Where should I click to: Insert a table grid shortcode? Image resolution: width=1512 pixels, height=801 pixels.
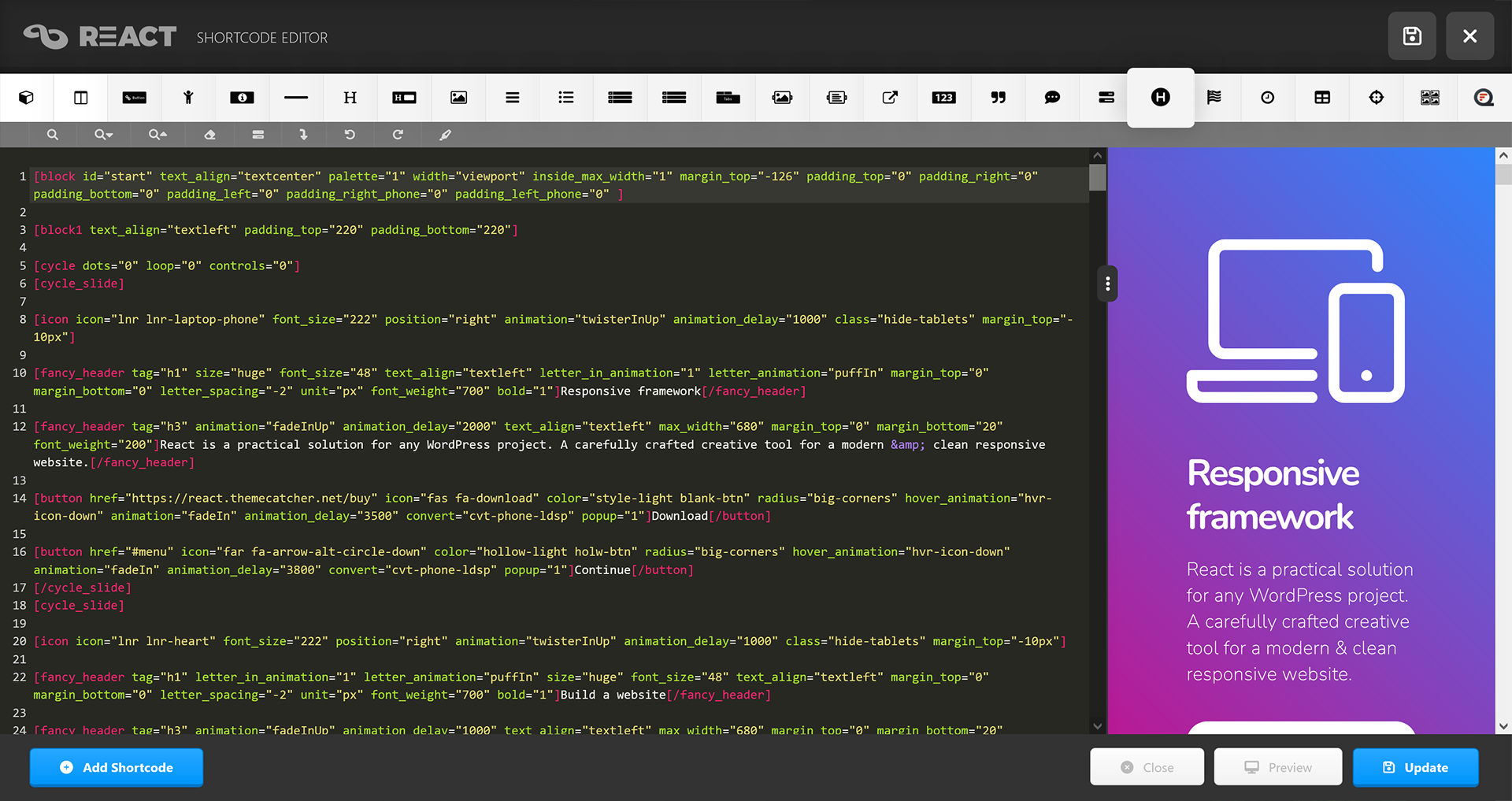pyautogui.click(x=1322, y=98)
